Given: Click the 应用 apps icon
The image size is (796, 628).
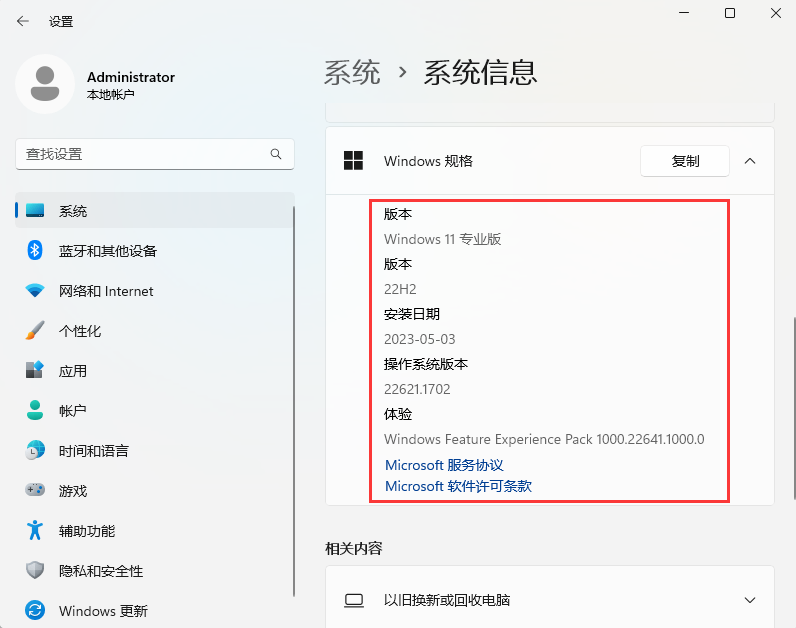Looking at the screenshot, I should [x=35, y=370].
